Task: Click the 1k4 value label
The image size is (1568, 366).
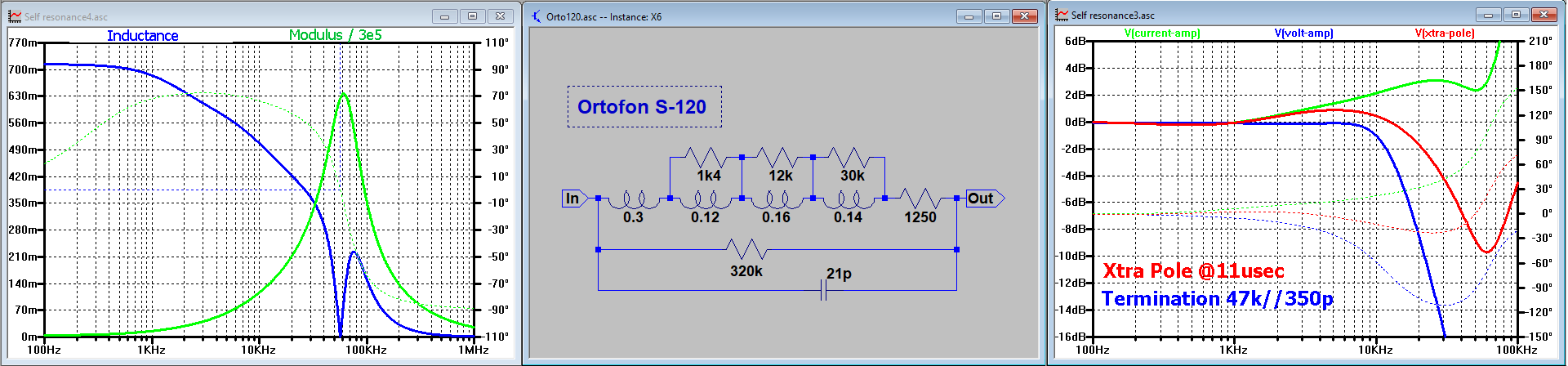Action: (x=709, y=176)
